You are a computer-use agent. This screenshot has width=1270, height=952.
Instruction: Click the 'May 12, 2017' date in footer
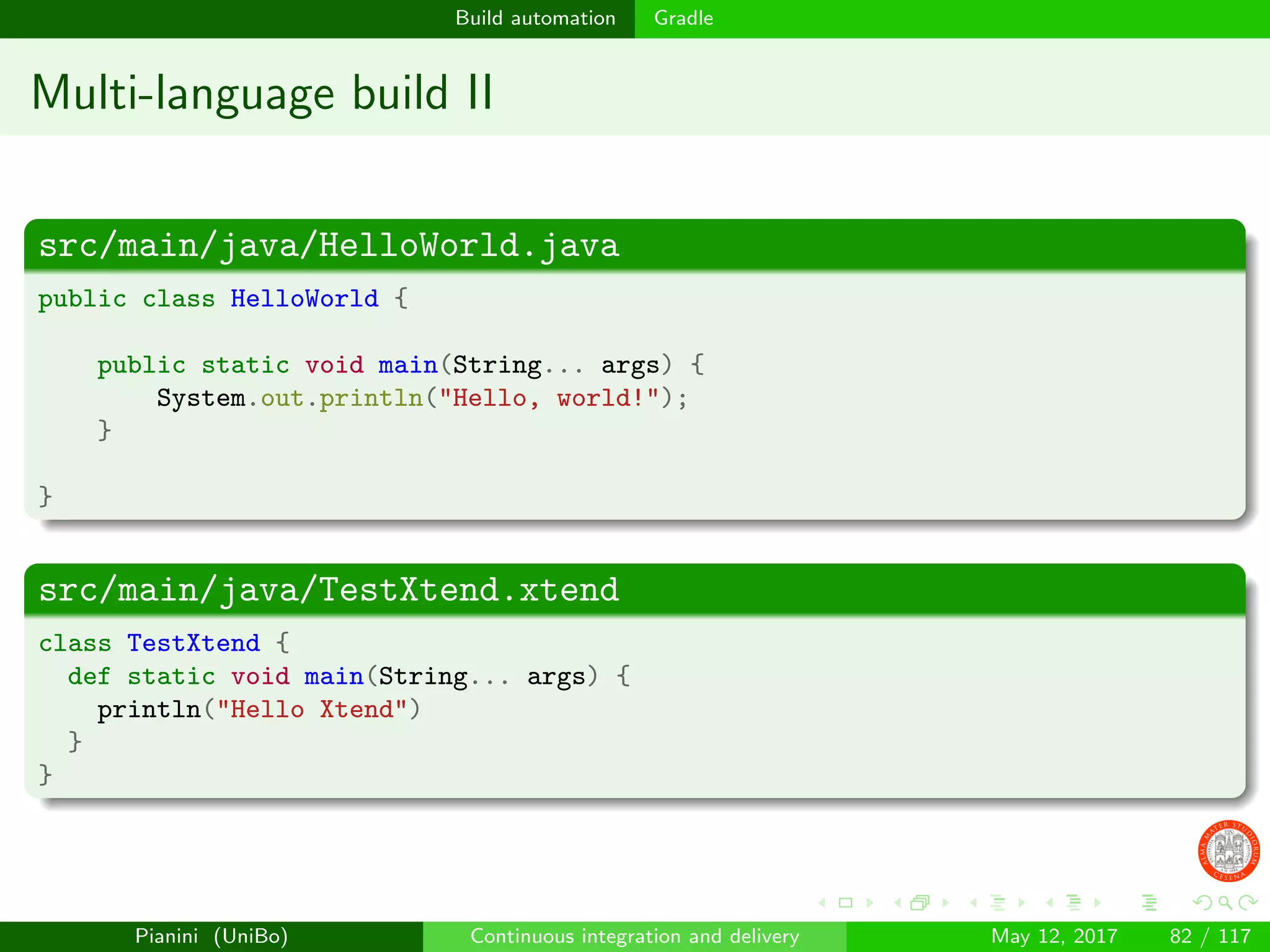tap(1054, 936)
